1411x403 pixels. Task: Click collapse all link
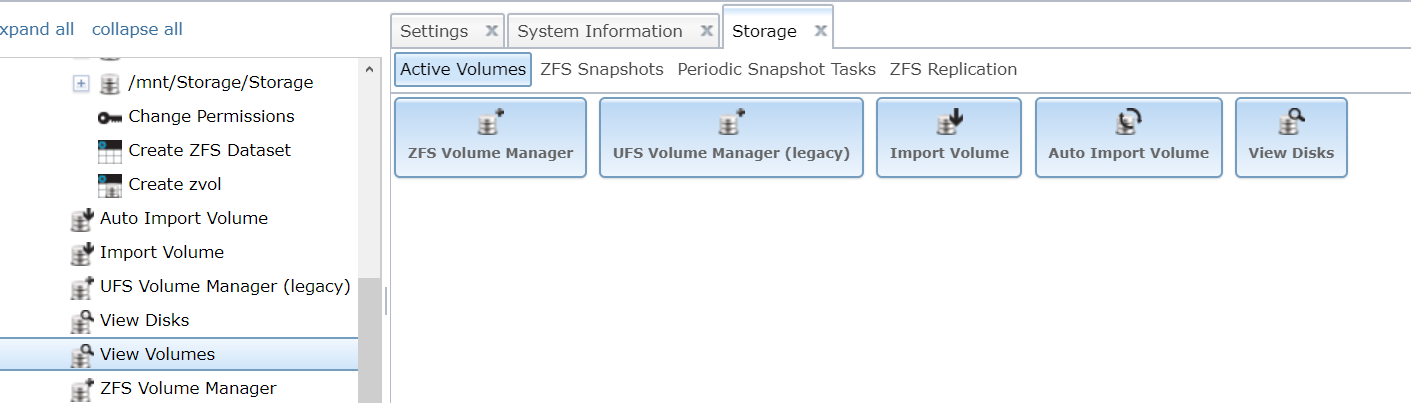click(x=137, y=29)
